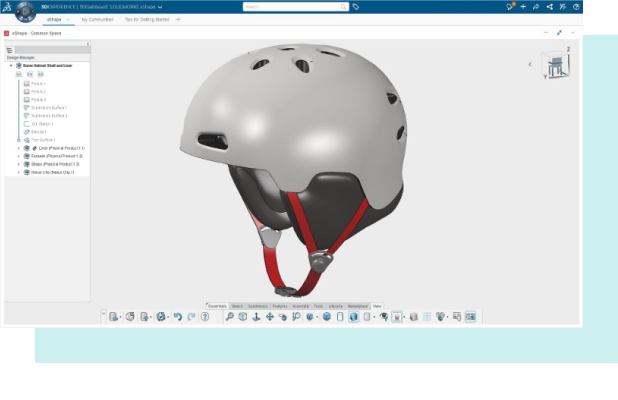Open the update/checkmark gear icon
Image resolution: width=618 pixels, height=400 pixels.
161,316
